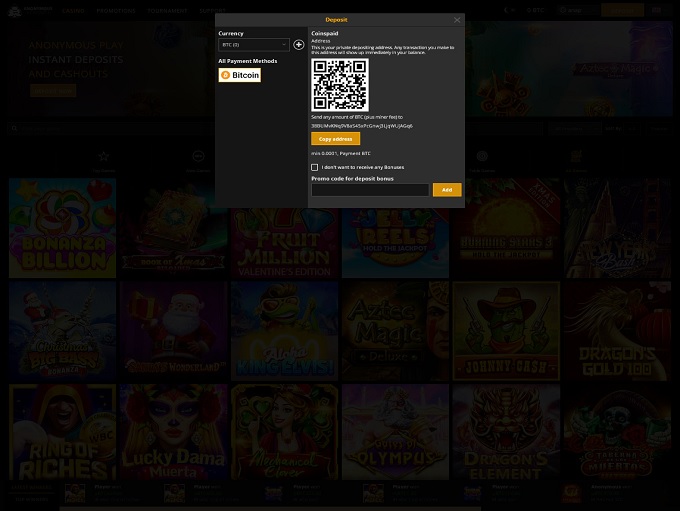Image resolution: width=680 pixels, height=511 pixels.
Task: Click the search magnifier icon
Action: [14, 128]
